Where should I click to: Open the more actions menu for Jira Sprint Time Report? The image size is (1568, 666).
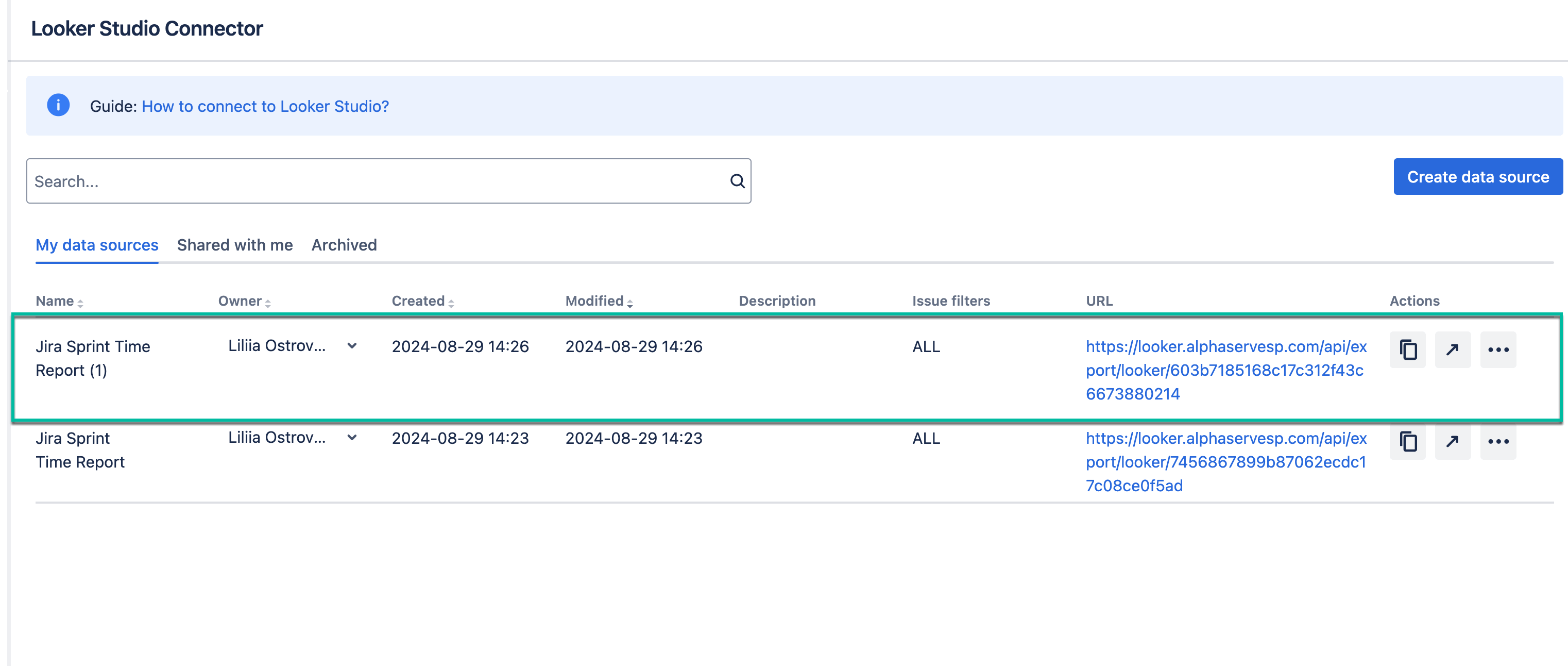[x=1498, y=442]
